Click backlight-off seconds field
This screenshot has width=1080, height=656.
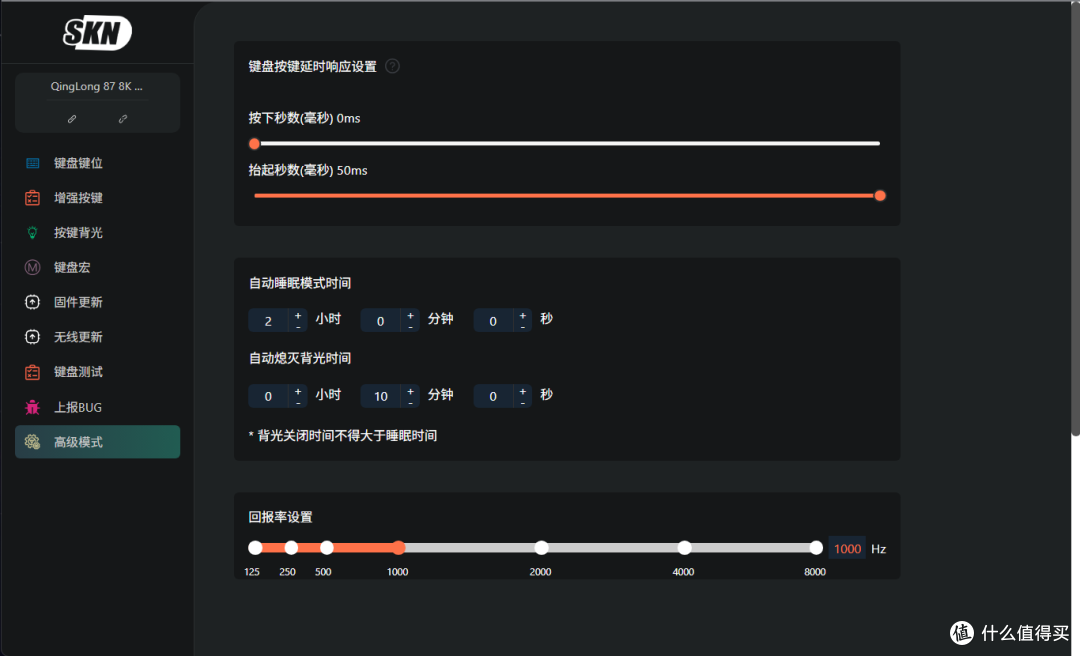(493, 396)
